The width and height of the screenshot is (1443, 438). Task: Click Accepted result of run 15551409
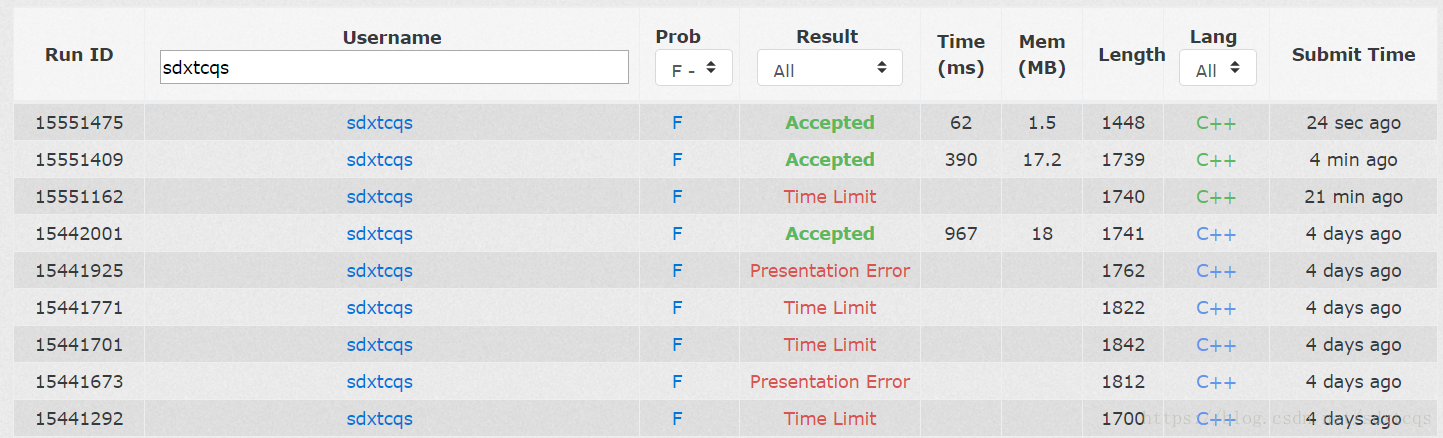coord(830,160)
